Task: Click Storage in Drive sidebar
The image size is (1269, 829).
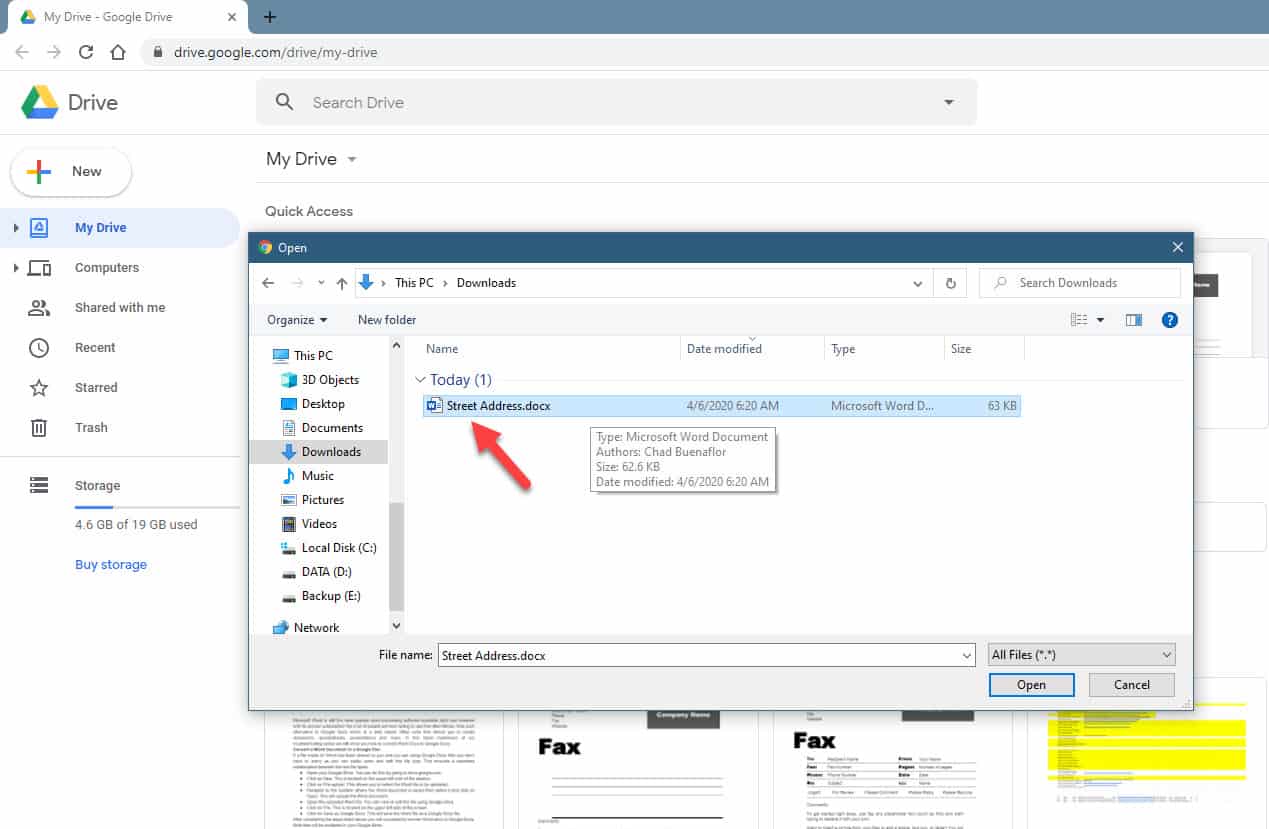Action: coord(97,486)
